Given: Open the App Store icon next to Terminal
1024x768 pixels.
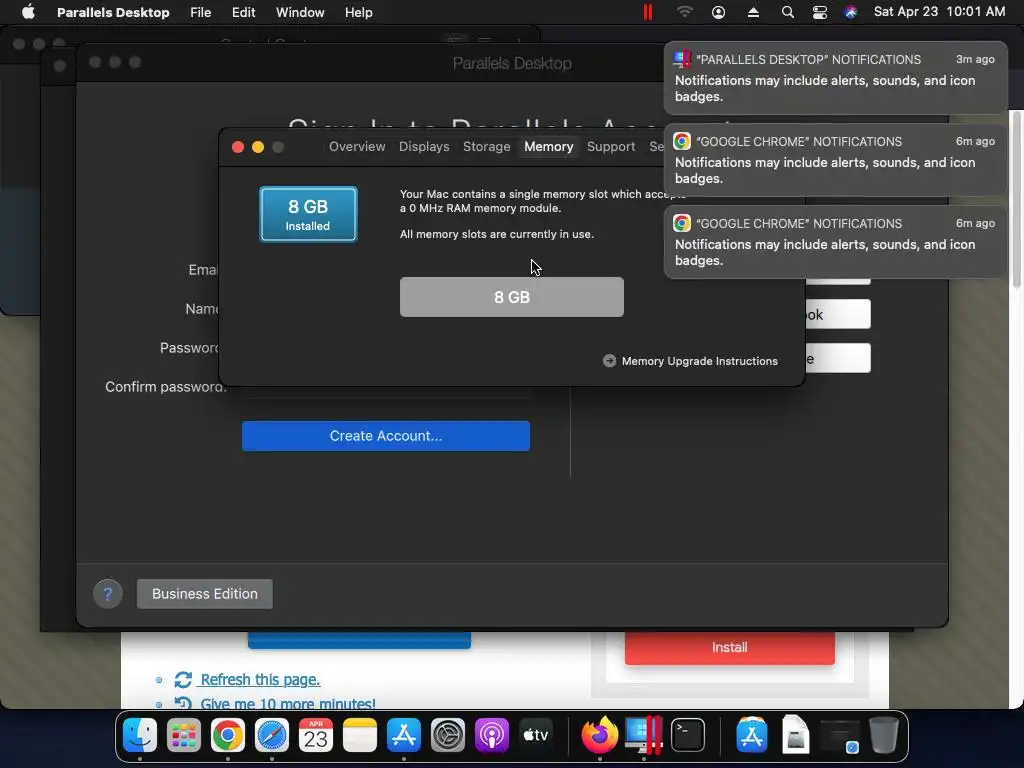Looking at the screenshot, I should [x=752, y=735].
